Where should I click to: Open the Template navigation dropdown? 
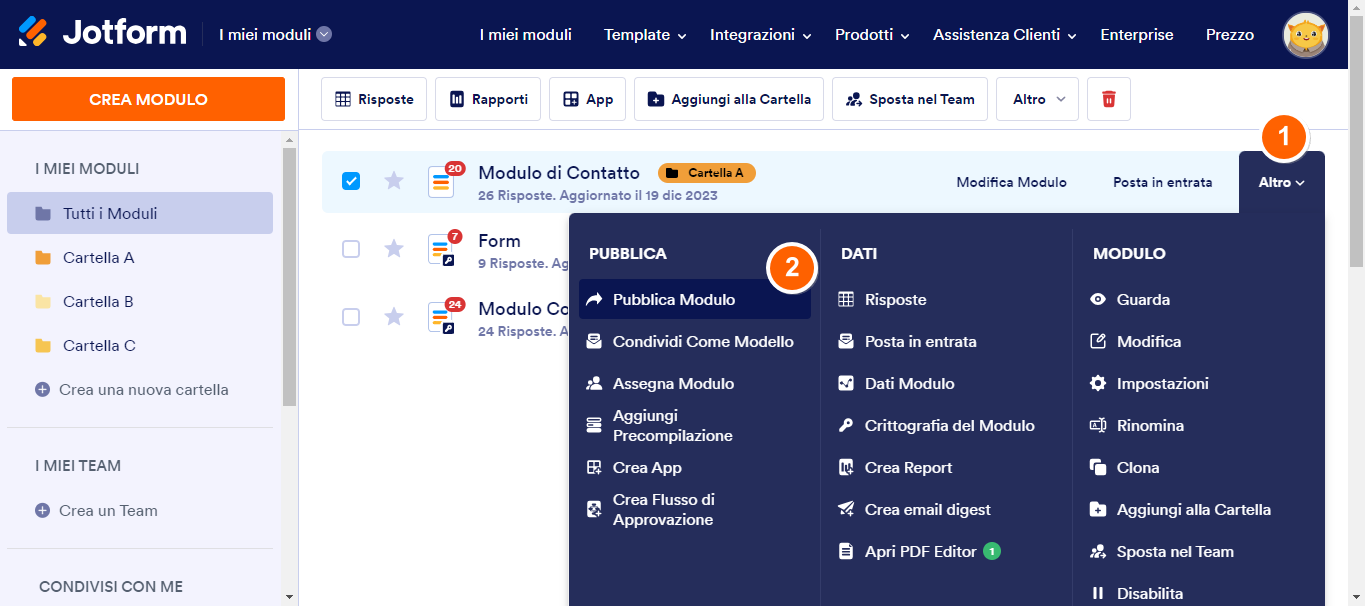645,35
